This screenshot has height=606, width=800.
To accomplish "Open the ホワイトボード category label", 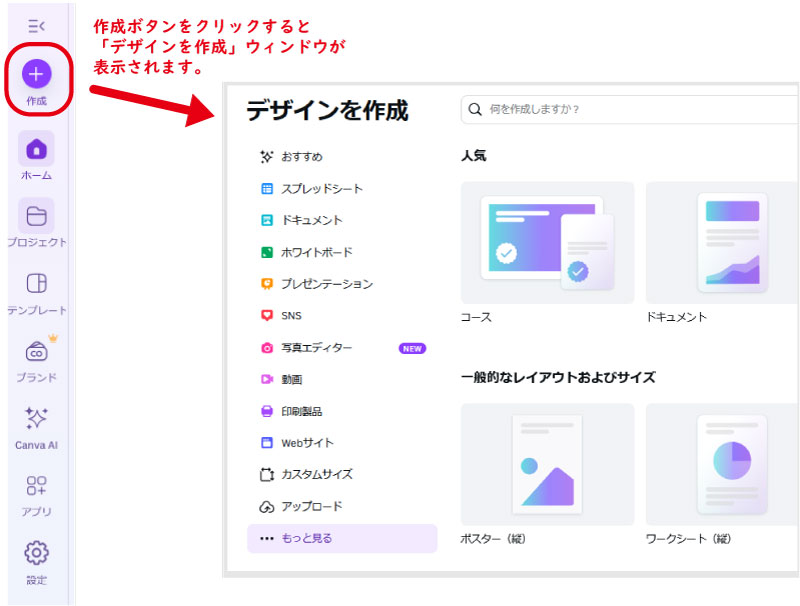I will pos(317,252).
